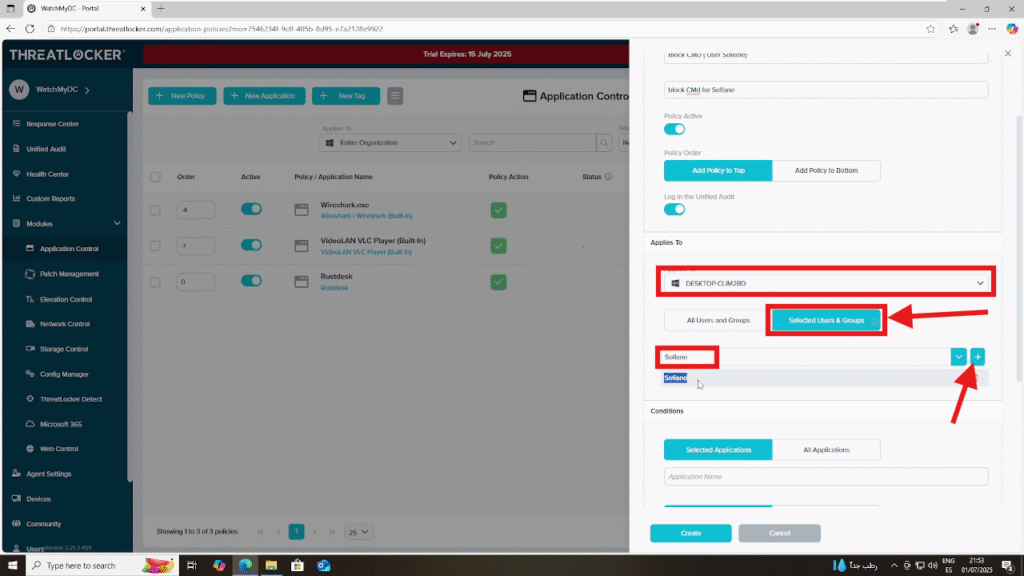Click the New Policy button
This screenshot has width=1024, height=576.
coord(182,96)
